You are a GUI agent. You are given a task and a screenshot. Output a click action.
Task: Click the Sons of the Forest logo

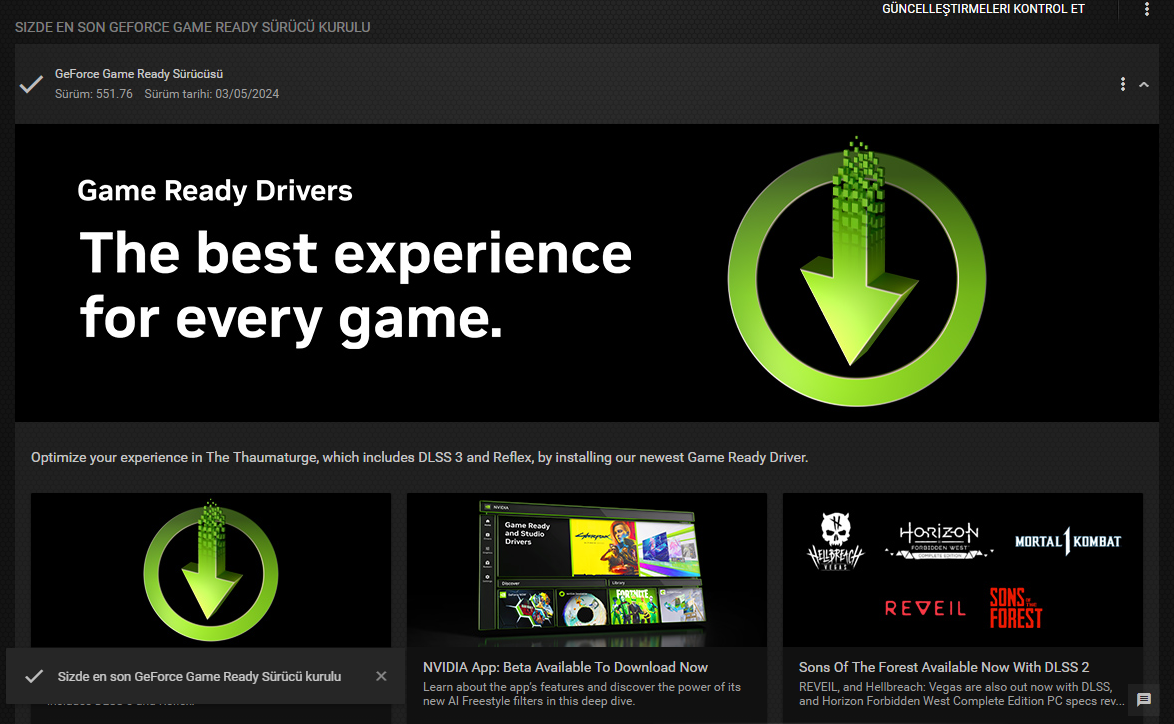pos(1016,608)
